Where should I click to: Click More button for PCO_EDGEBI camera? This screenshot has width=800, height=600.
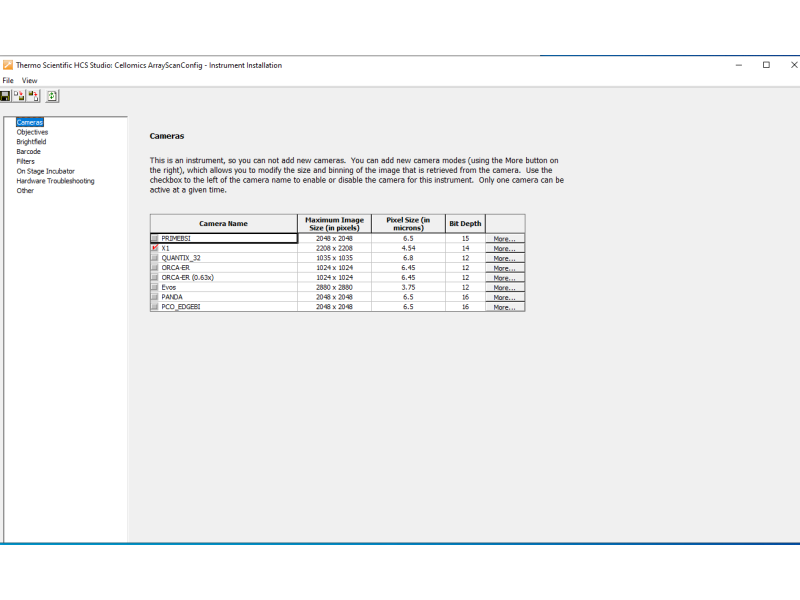(x=504, y=307)
